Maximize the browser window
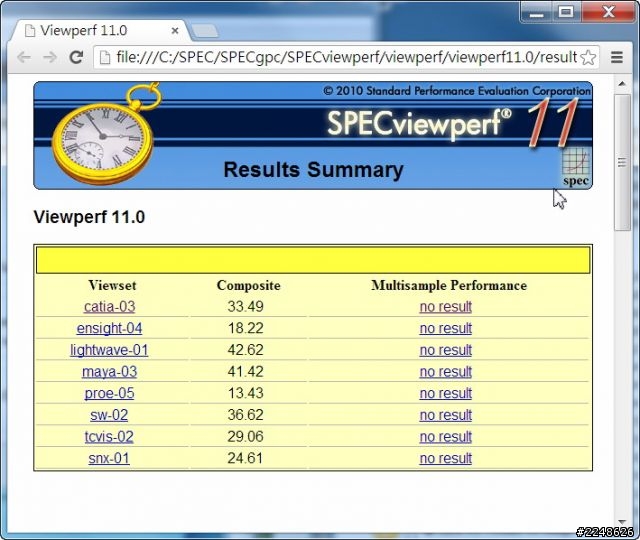Viewport: 640px width, 540px height. [x=566, y=12]
